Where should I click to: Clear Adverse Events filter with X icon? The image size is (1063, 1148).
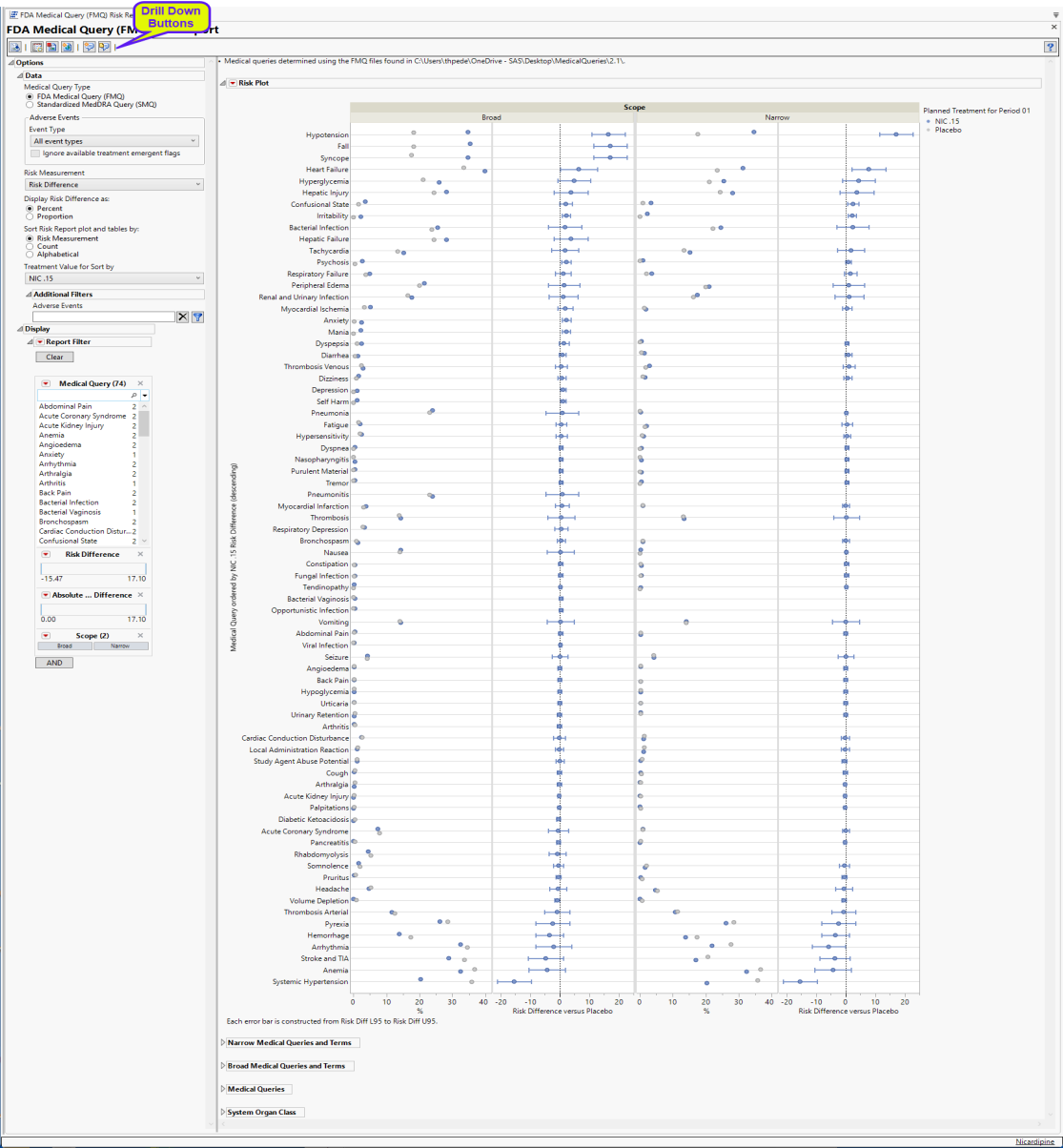183,317
